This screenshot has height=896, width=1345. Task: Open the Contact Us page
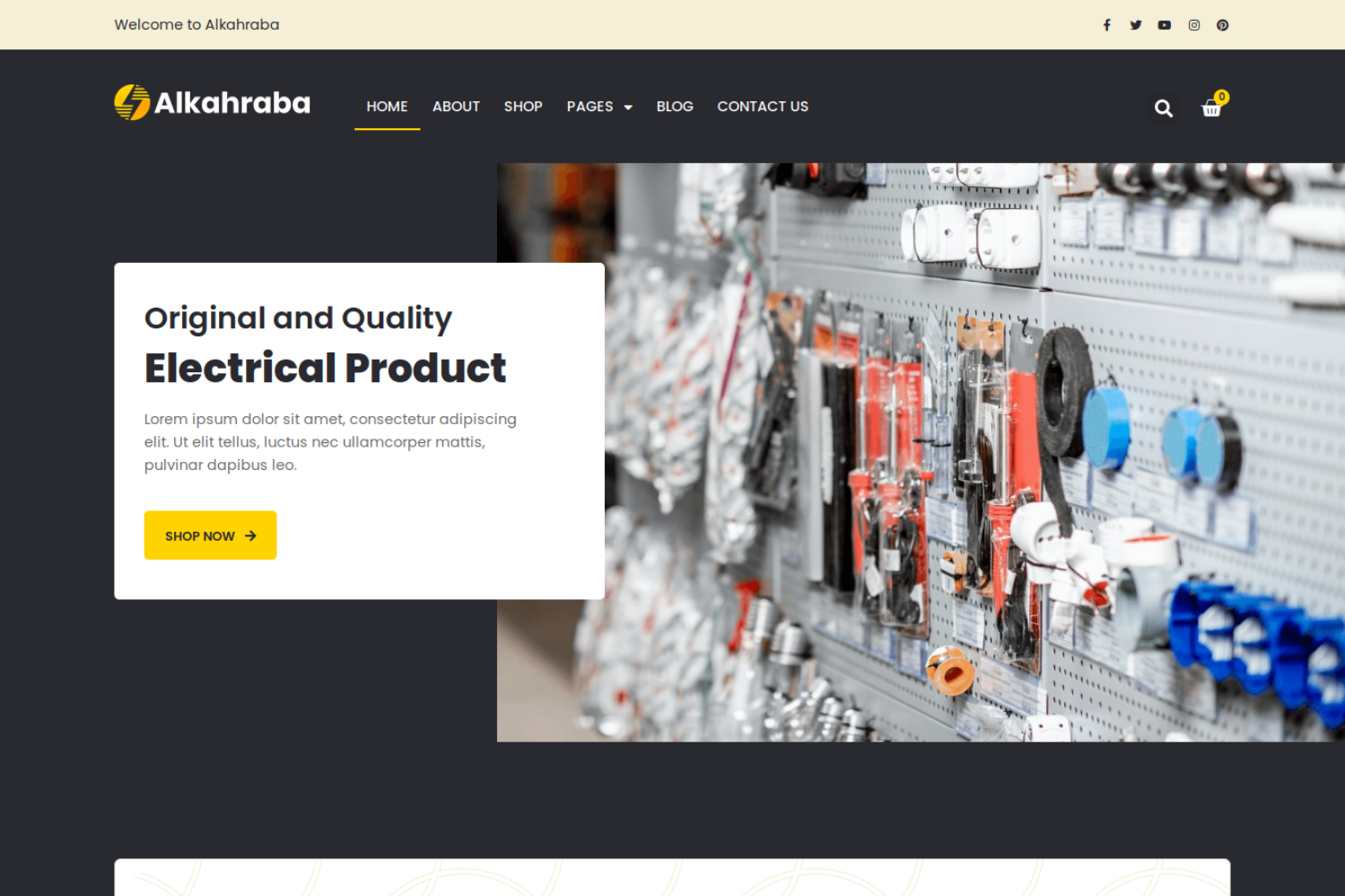click(x=763, y=106)
